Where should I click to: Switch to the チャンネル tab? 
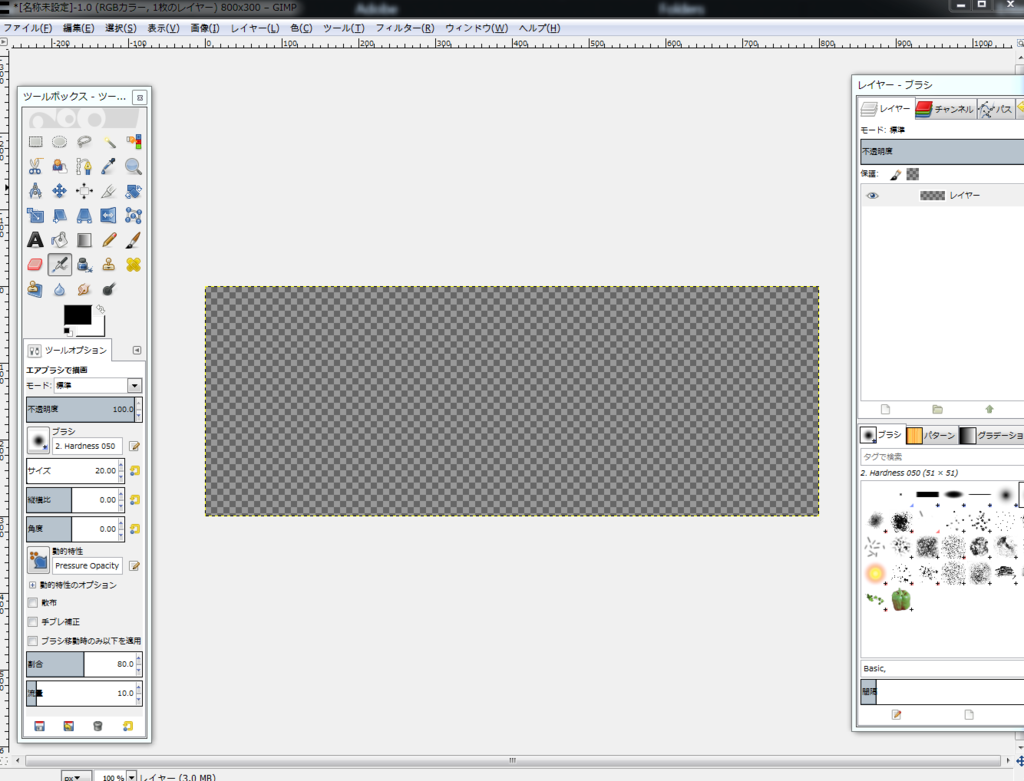[x=945, y=109]
